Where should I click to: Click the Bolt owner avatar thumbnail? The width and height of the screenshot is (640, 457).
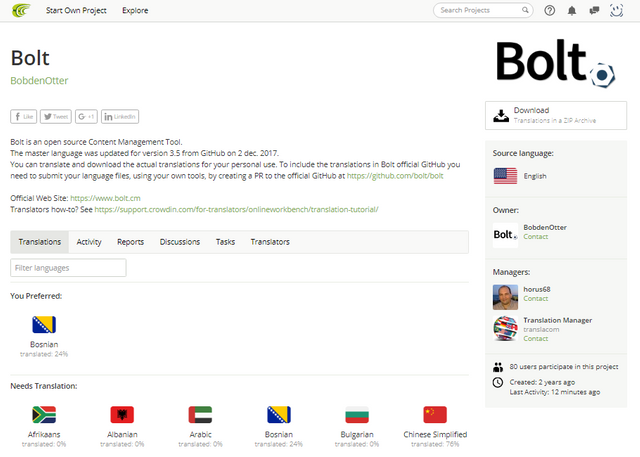505,235
